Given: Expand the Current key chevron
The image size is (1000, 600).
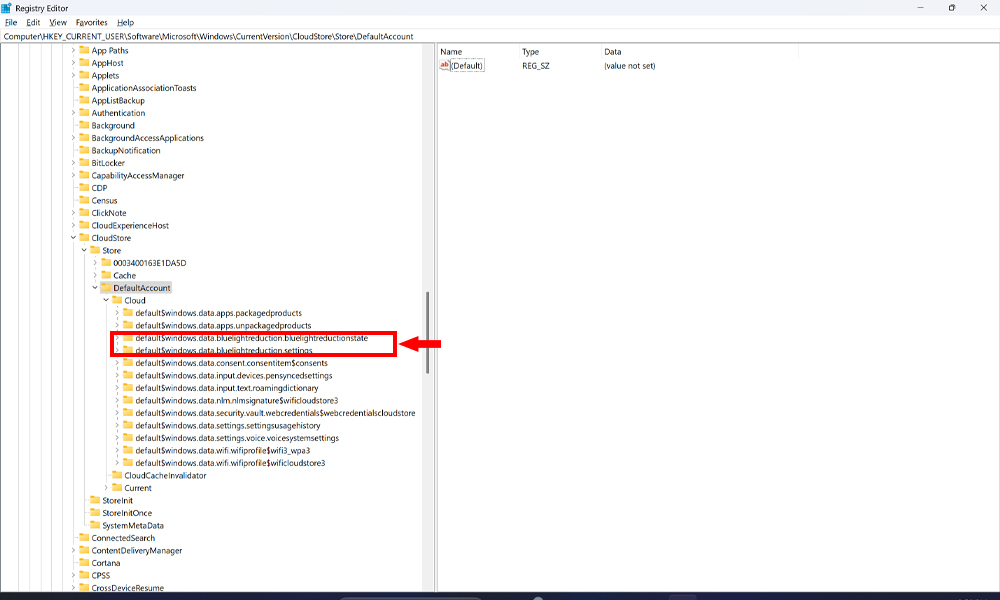Looking at the screenshot, I should 106,488.
